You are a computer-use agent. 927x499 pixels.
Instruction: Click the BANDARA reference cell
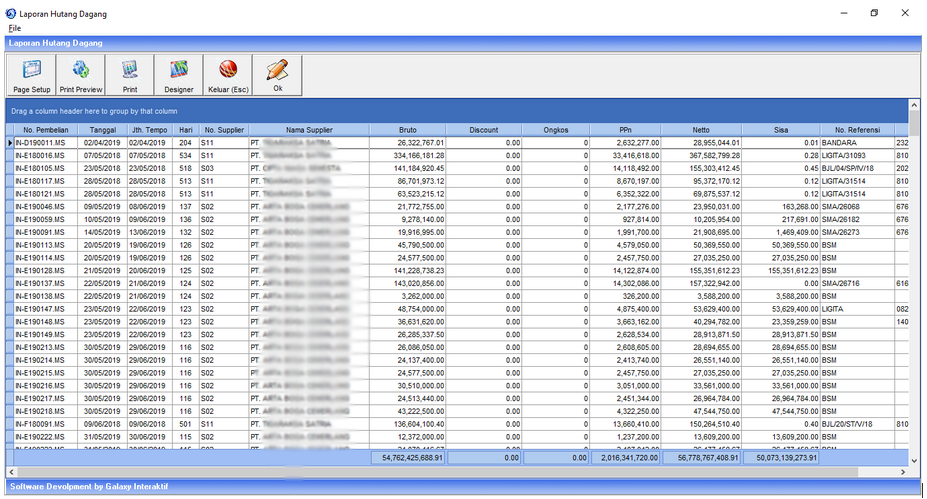[x=855, y=143]
